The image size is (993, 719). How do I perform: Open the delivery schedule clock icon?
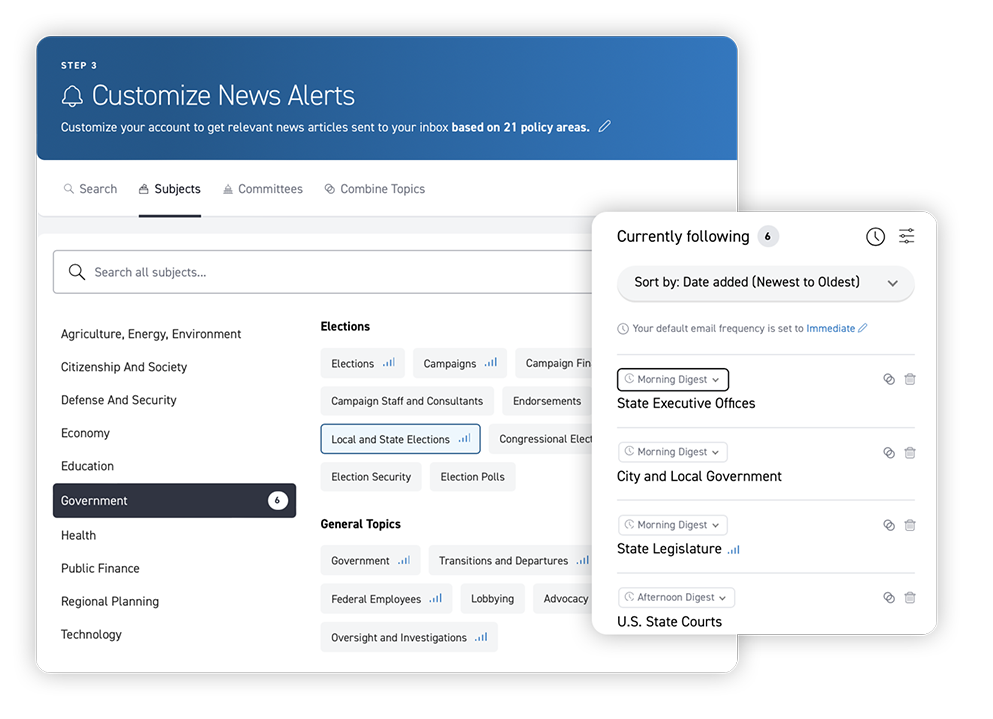(875, 236)
